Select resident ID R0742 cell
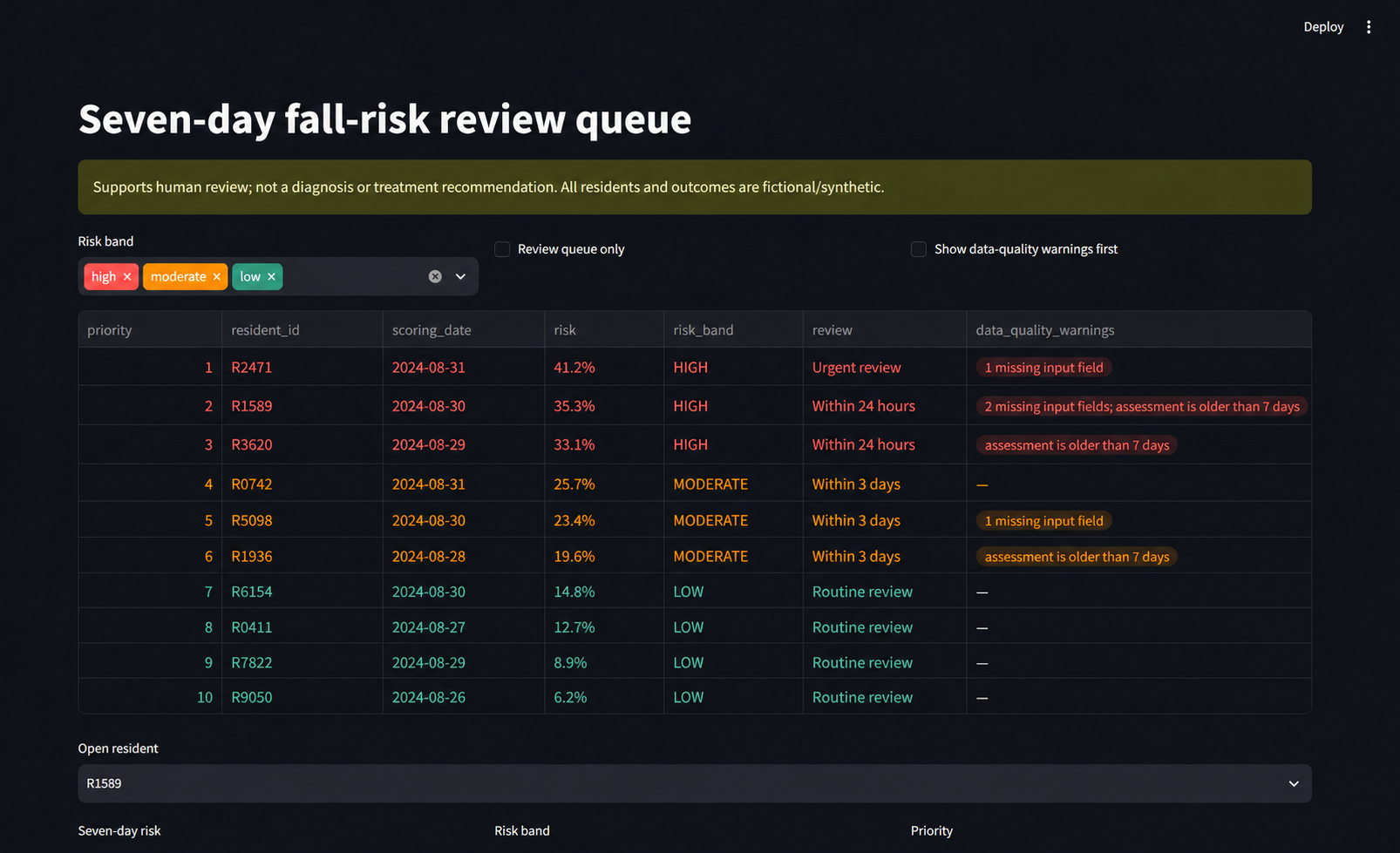This screenshot has height=853, width=1400. click(302, 484)
